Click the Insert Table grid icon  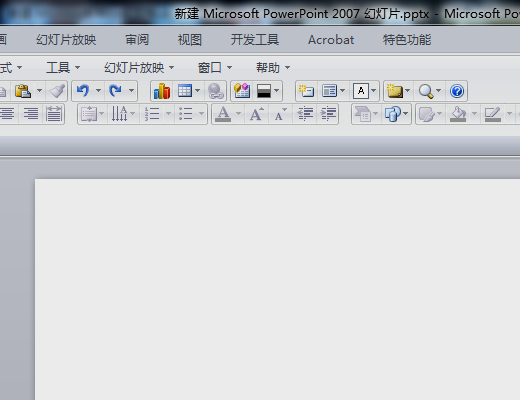(185, 91)
